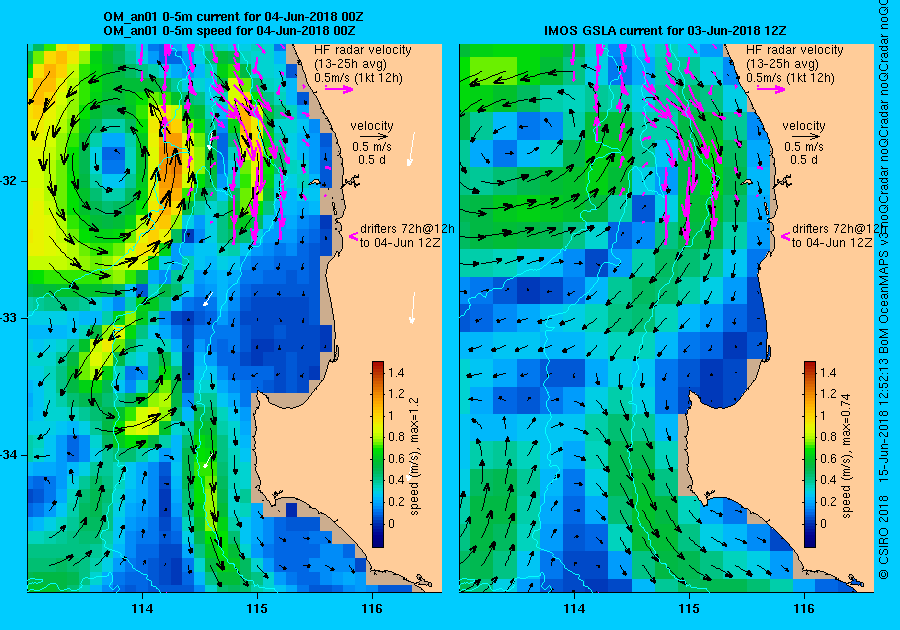Click the title 'IMOS GSLA current for 03-Jun-2018 12Z'
The image size is (900, 630).
(x=665, y=31)
